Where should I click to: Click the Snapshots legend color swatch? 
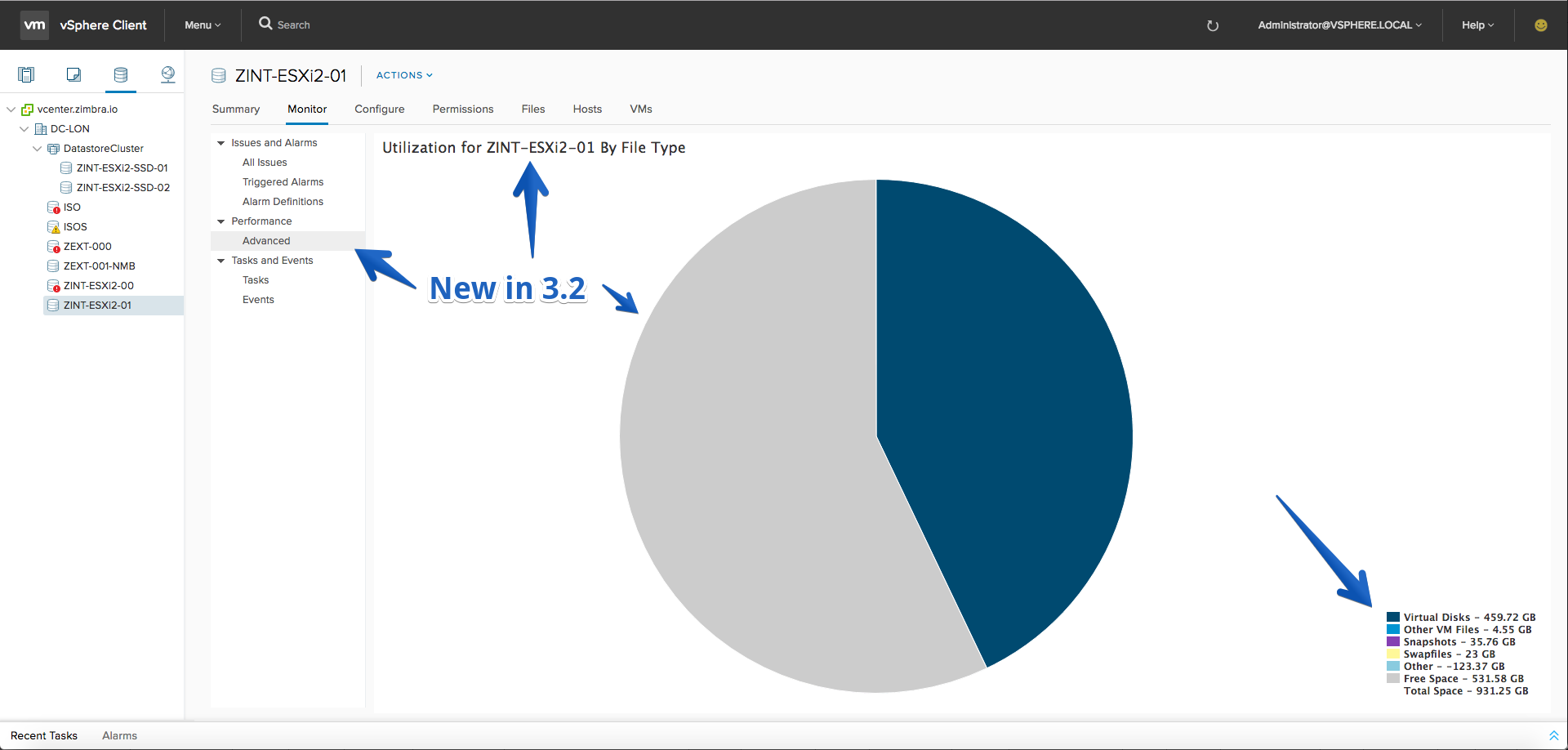(x=1393, y=642)
